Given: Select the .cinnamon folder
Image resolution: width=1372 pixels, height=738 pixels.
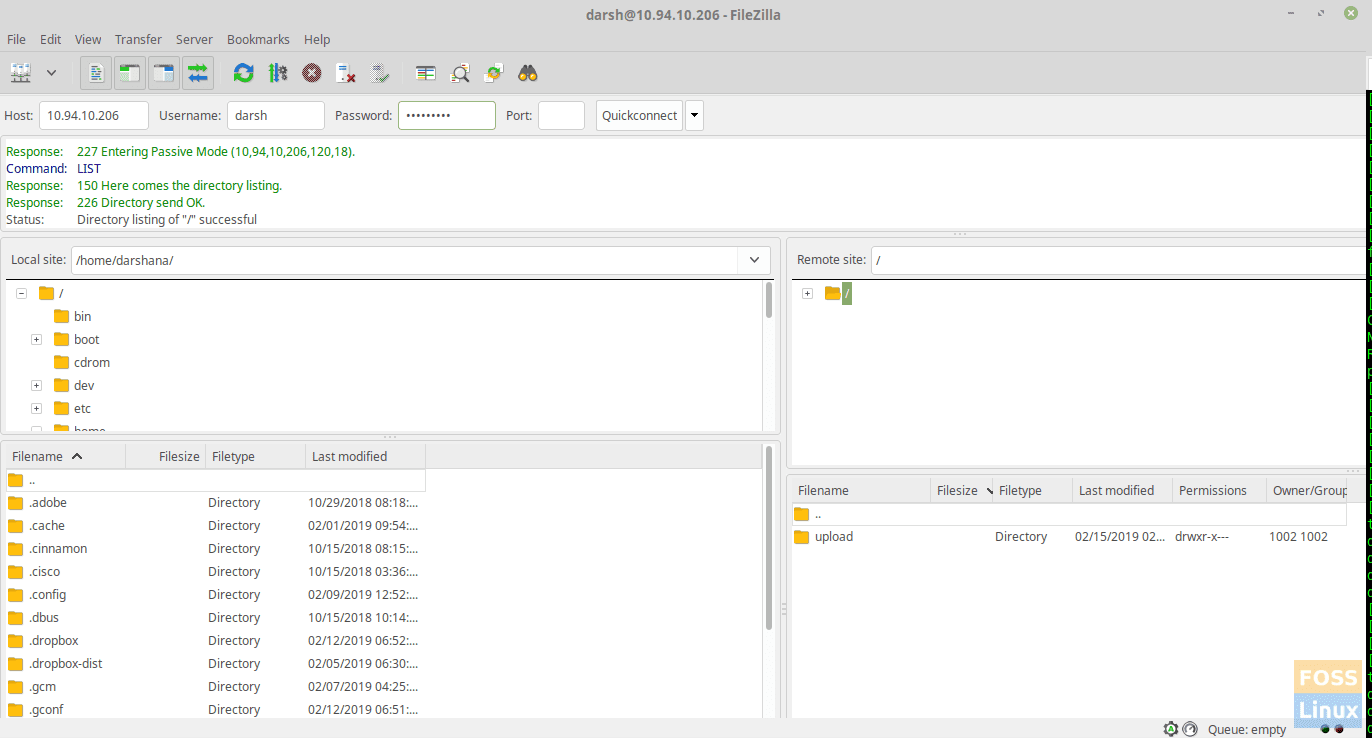Looking at the screenshot, I should tap(216, 549).
